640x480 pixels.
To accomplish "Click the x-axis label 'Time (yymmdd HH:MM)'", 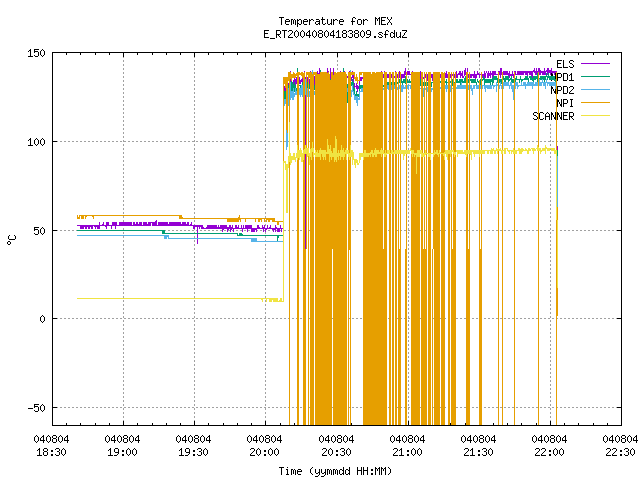I will [x=335, y=471].
